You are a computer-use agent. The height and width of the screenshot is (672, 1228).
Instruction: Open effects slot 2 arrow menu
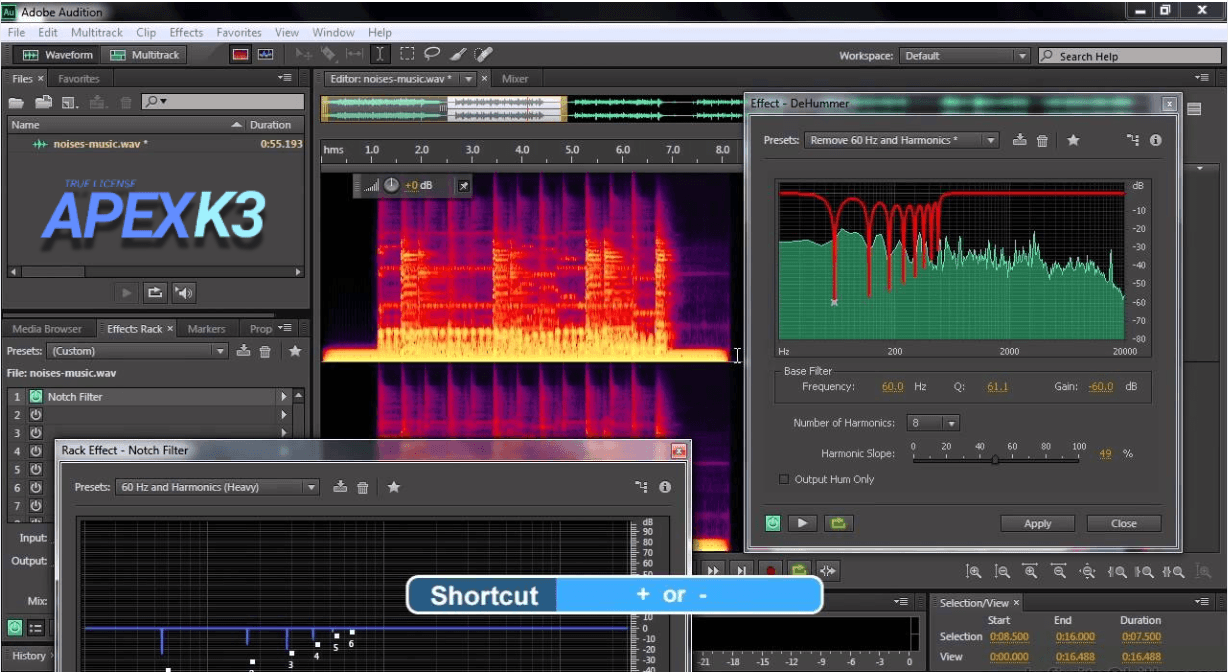coord(284,415)
